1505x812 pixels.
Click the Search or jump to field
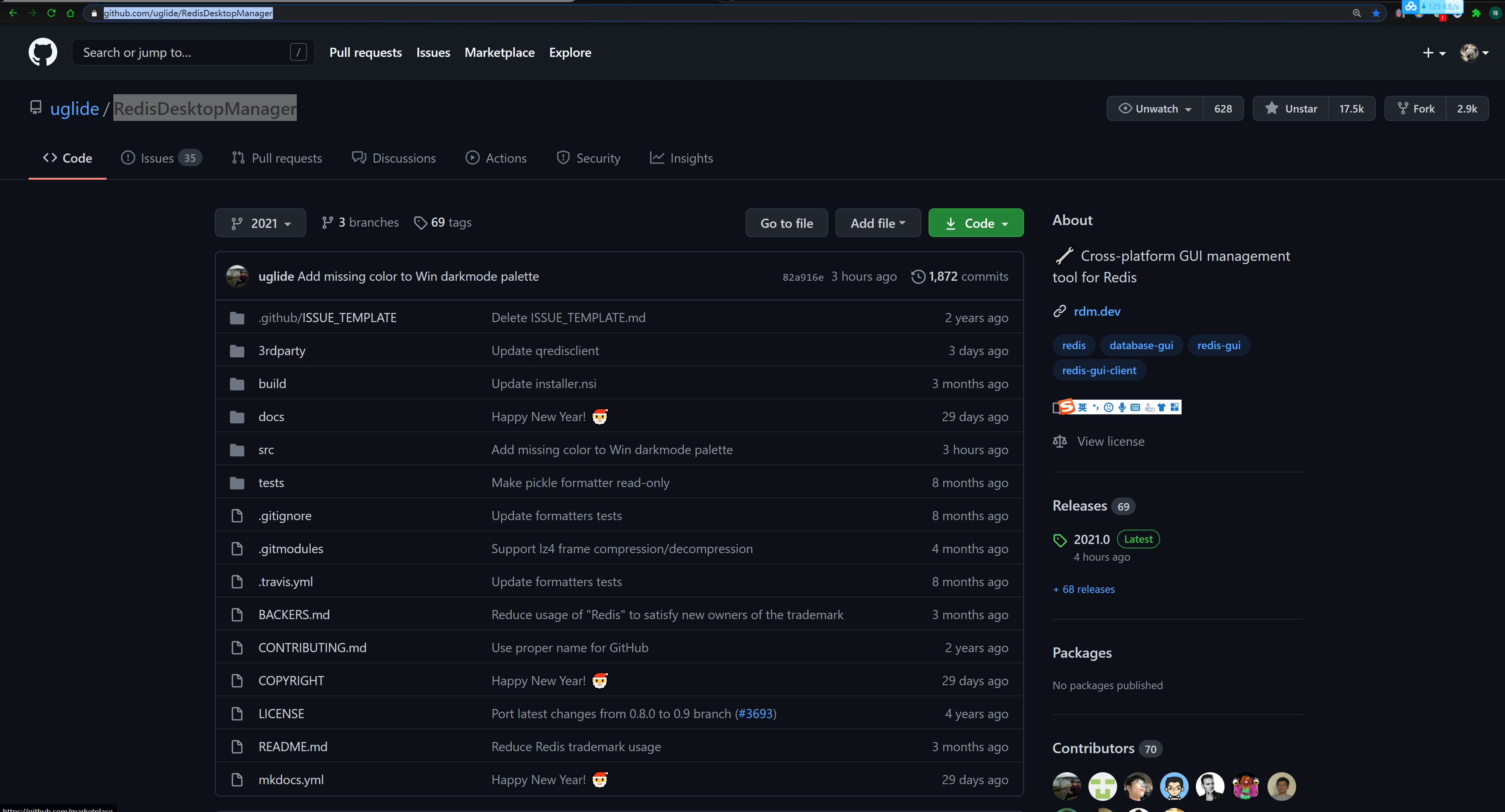pyautogui.click(x=193, y=52)
